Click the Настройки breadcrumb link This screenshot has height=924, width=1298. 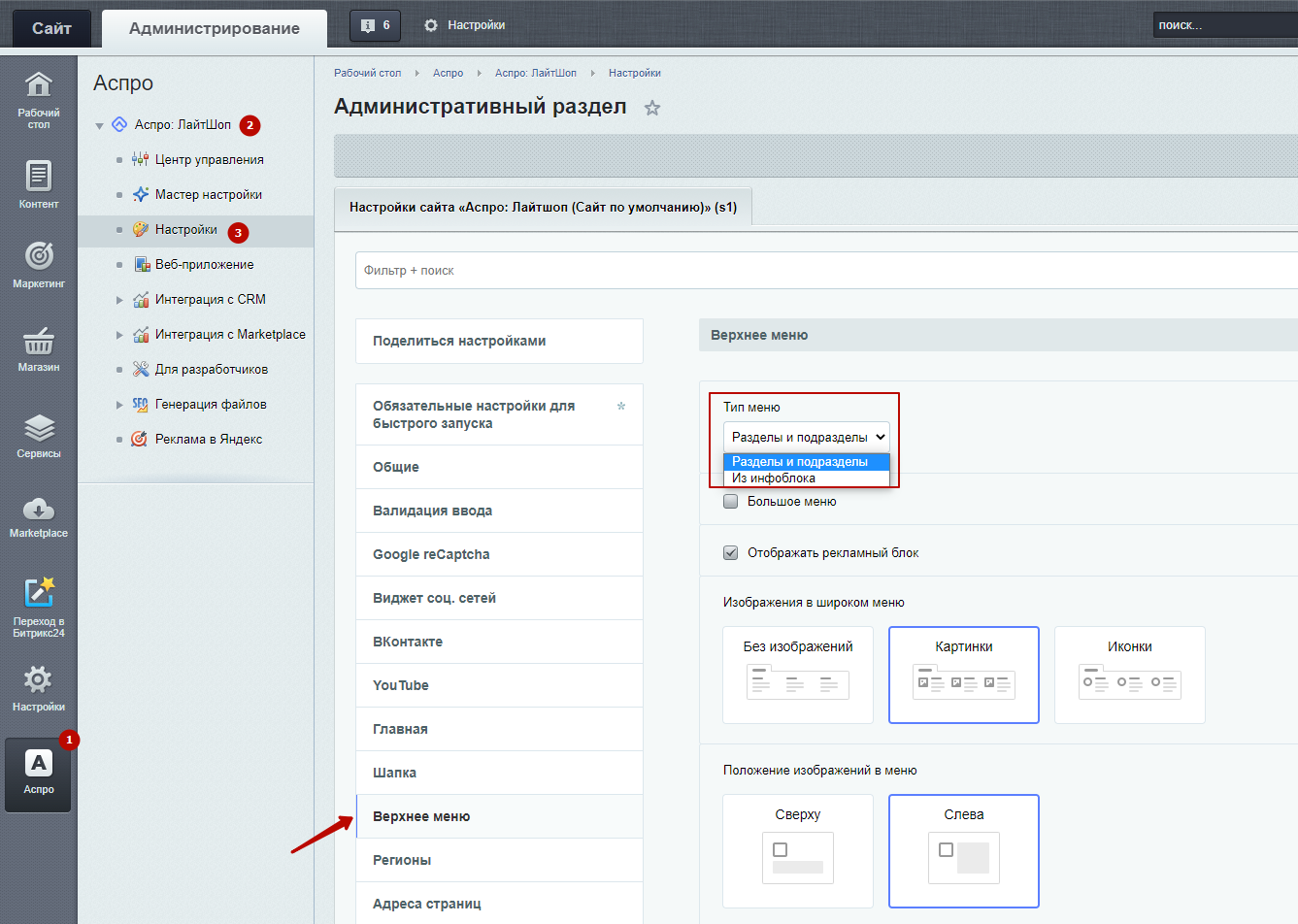coord(635,73)
